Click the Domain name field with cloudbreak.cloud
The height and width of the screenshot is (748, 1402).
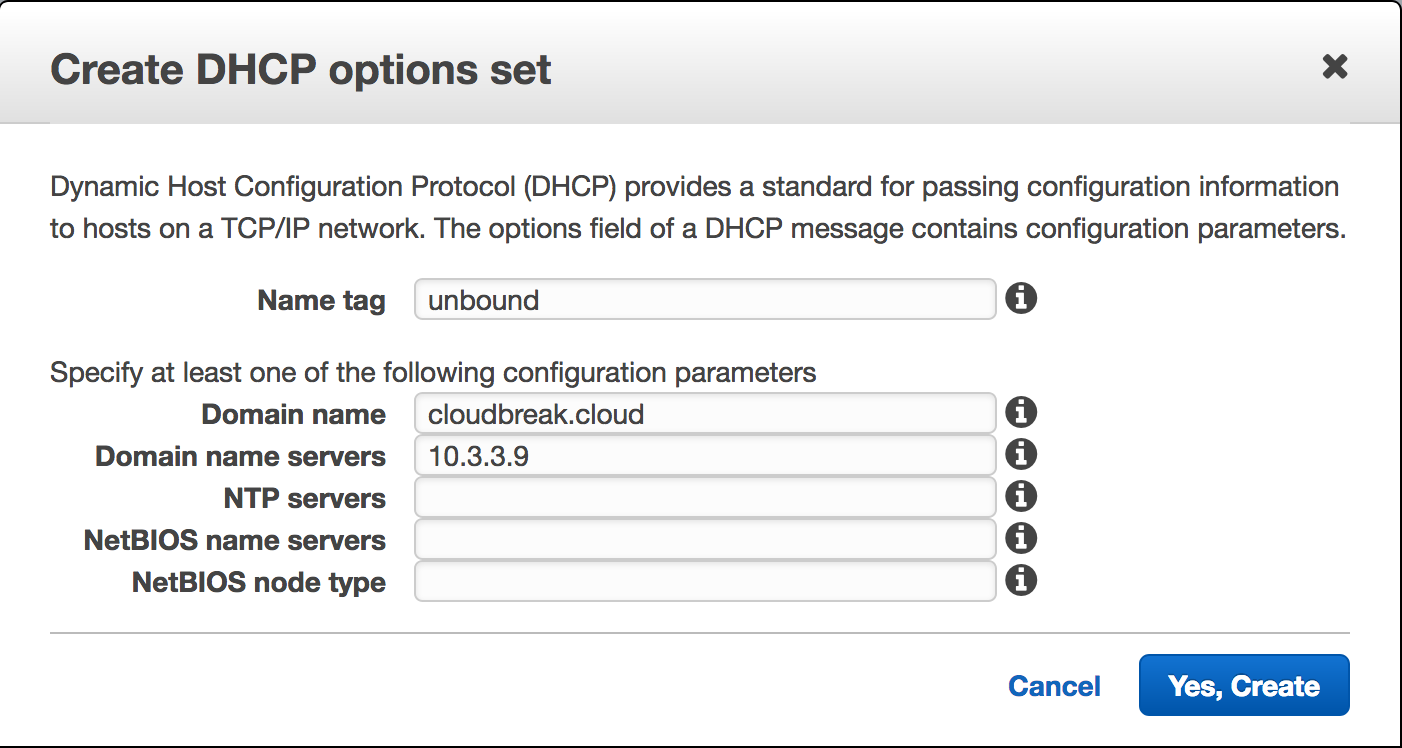tap(705, 413)
